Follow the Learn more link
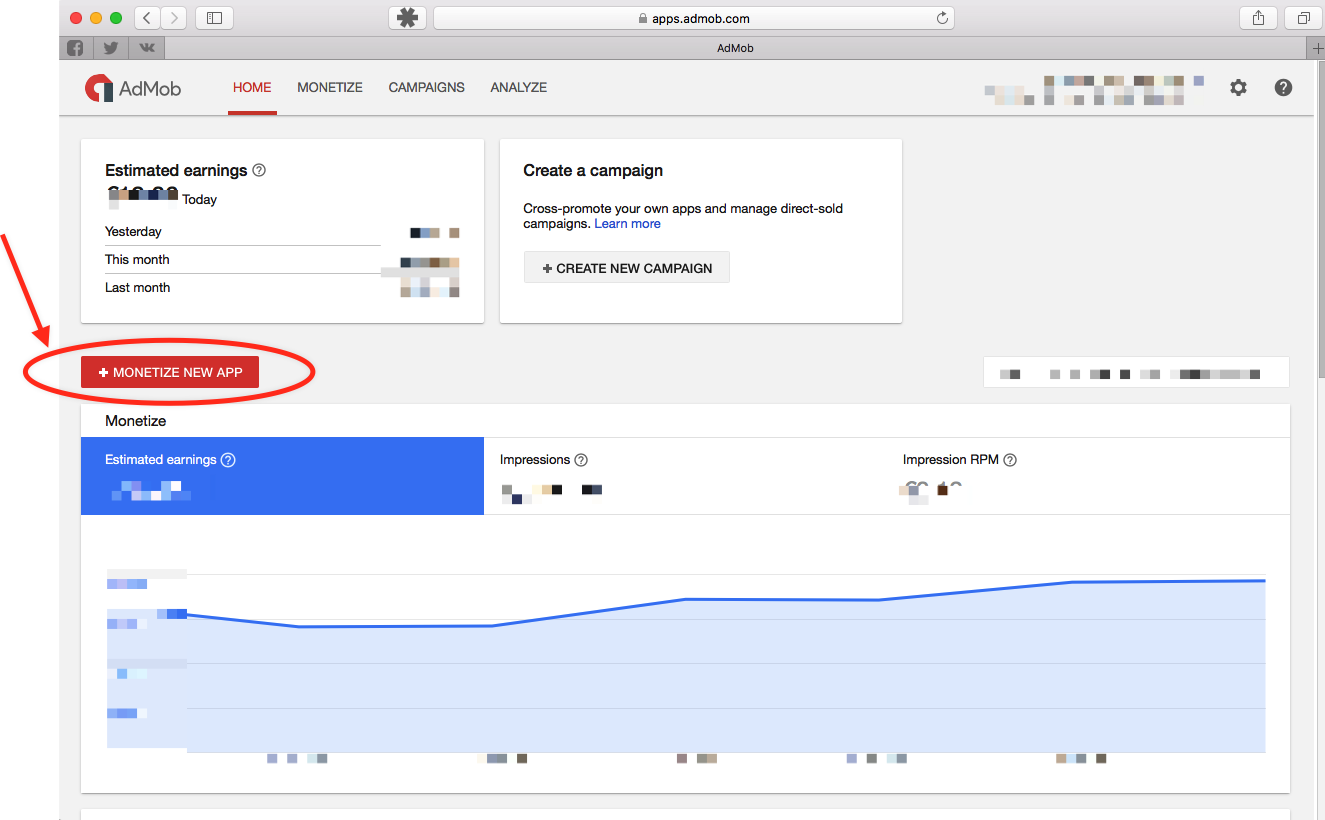Viewport: 1325px width, 820px height. (628, 224)
